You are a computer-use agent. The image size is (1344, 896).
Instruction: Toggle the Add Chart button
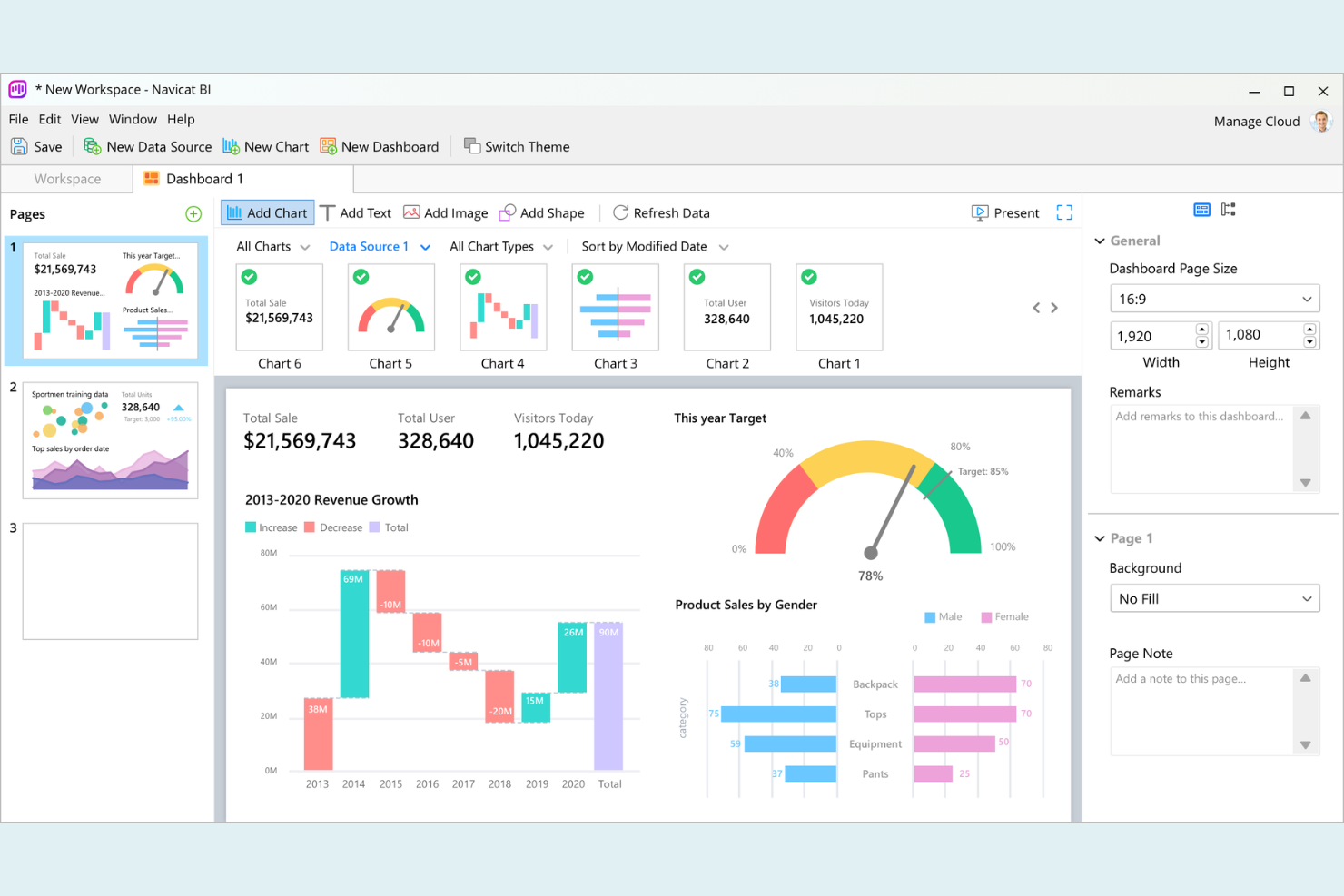coord(268,212)
